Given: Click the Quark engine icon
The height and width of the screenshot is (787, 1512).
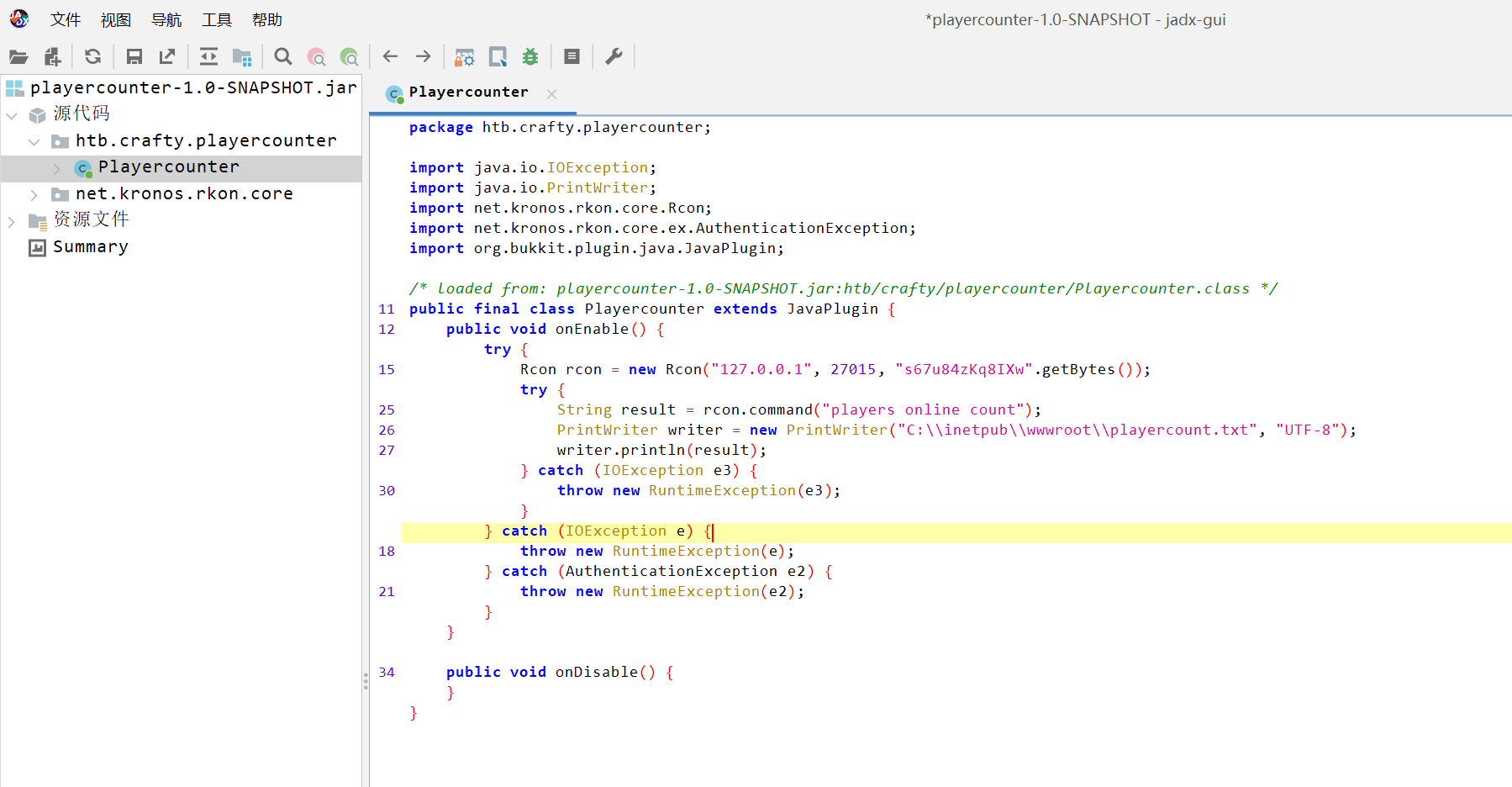Looking at the screenshot, I should tap(498, 56).
